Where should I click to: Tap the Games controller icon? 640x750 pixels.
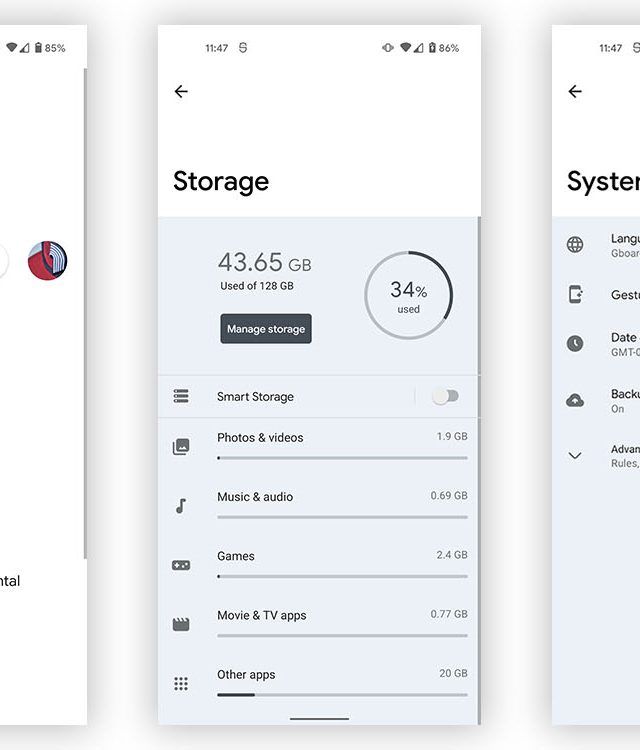(181, 565)
